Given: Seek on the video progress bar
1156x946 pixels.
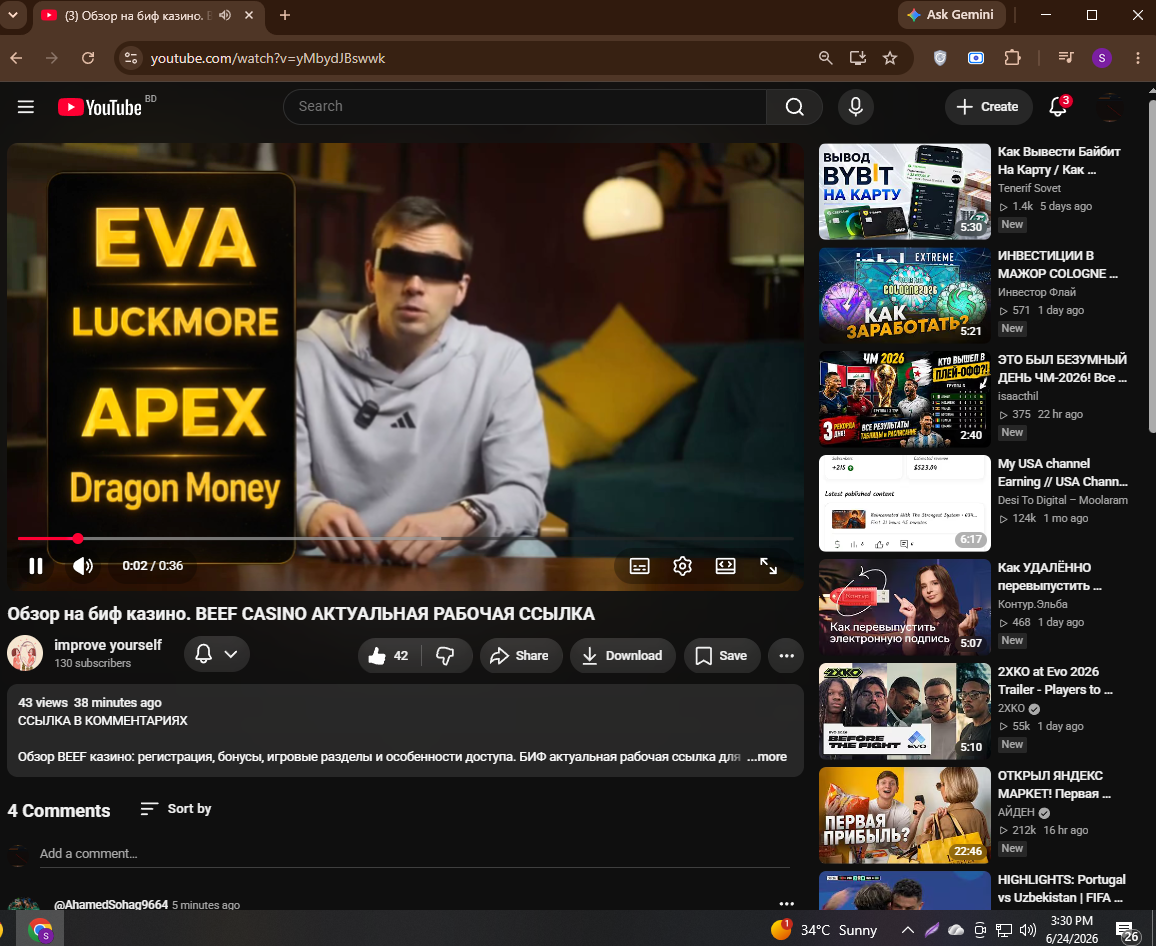Looking at the screenshot, I should click(x=405, y=538).
